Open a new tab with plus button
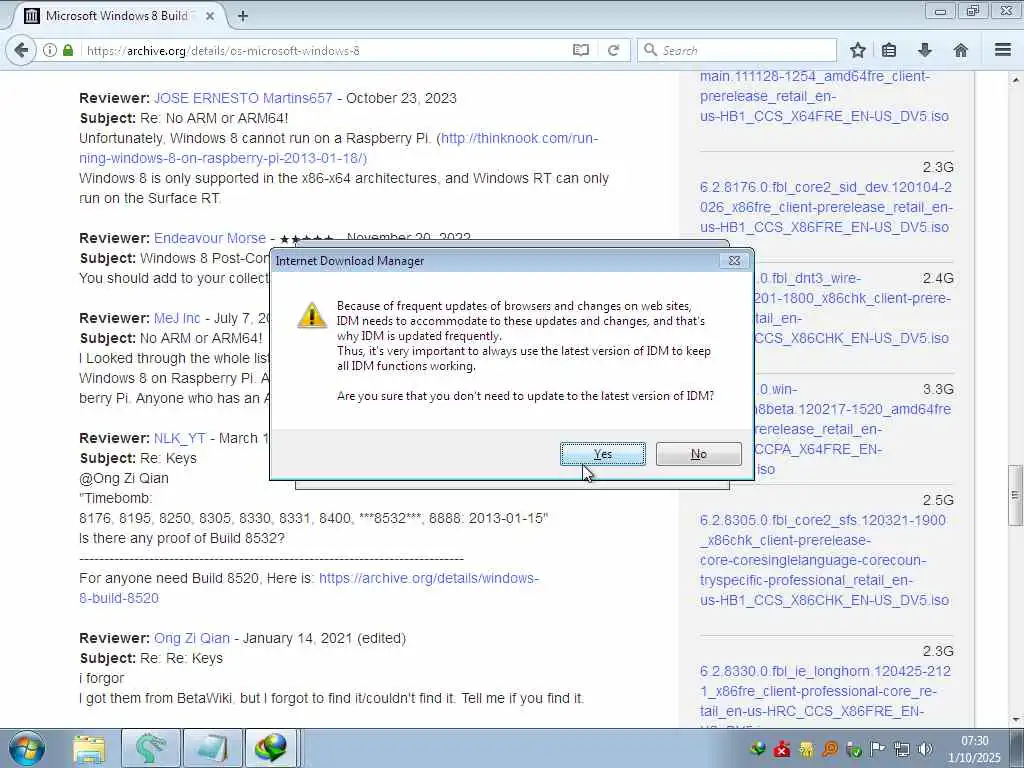This screenshot has height=768, width=1024. [x=242, y=16]
